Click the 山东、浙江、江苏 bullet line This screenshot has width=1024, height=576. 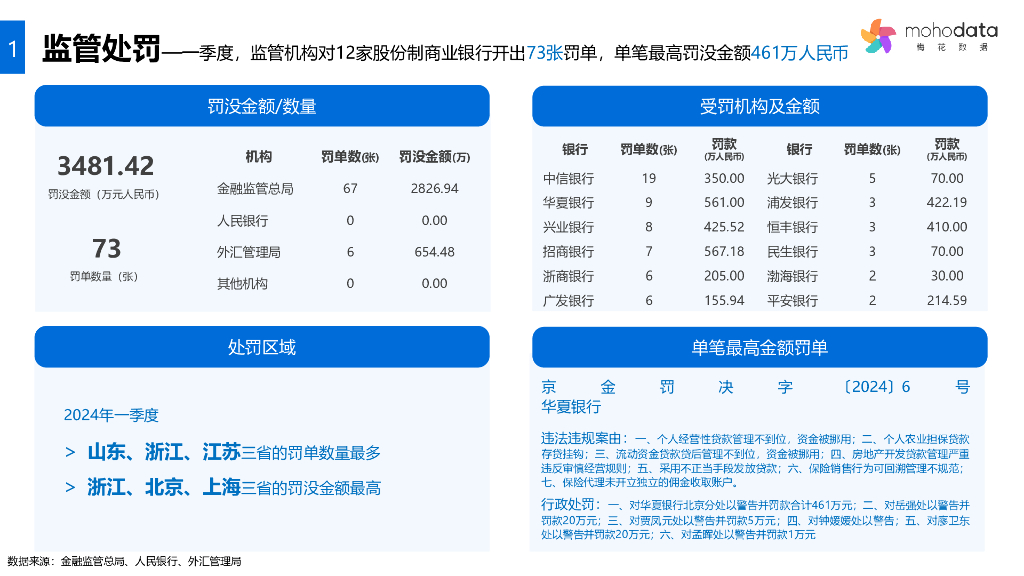point(223,452)
